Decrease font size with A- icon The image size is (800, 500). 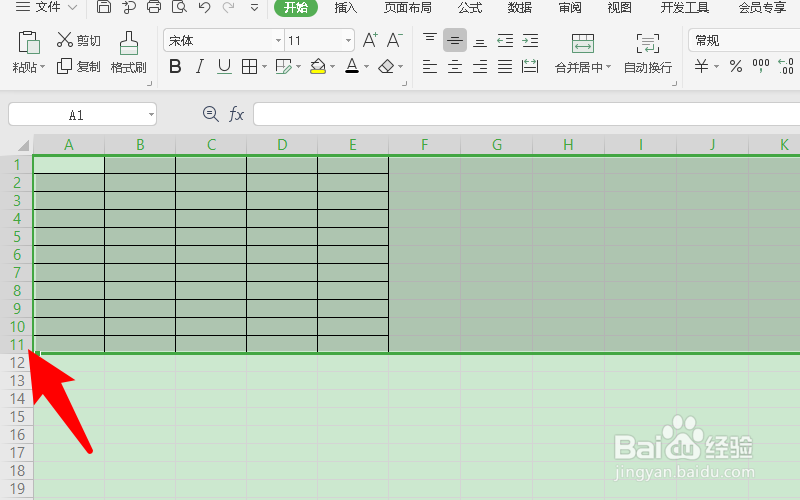click(394, 40)
